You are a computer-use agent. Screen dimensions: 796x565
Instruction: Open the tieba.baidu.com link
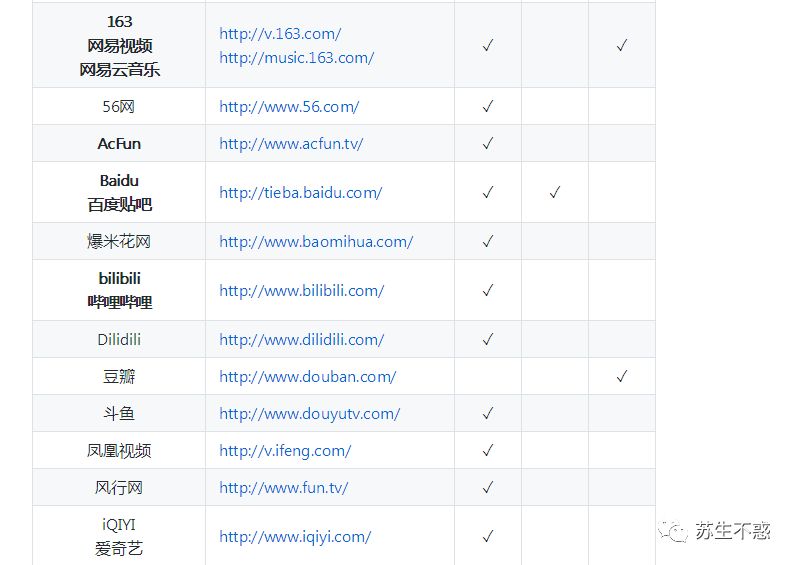tap(301, 193)
